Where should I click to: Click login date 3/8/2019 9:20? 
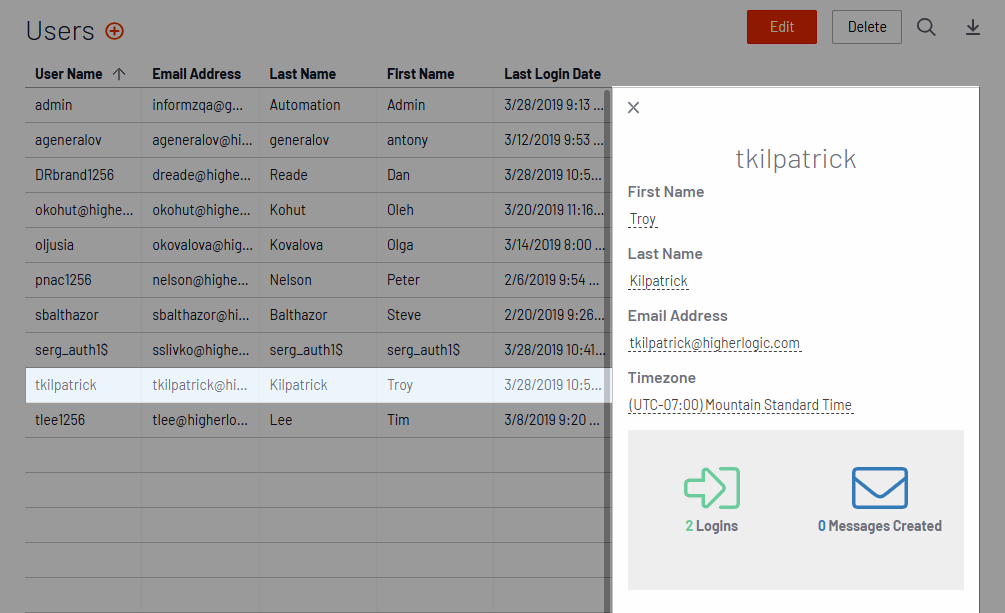(552, 420)
